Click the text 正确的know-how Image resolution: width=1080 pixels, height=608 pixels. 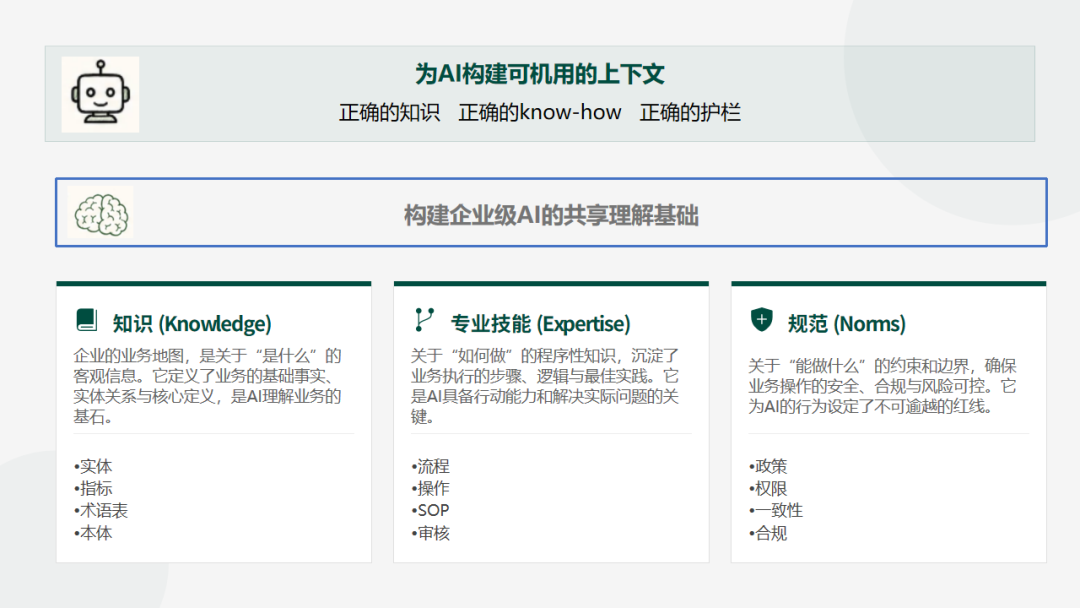[540, 112]
